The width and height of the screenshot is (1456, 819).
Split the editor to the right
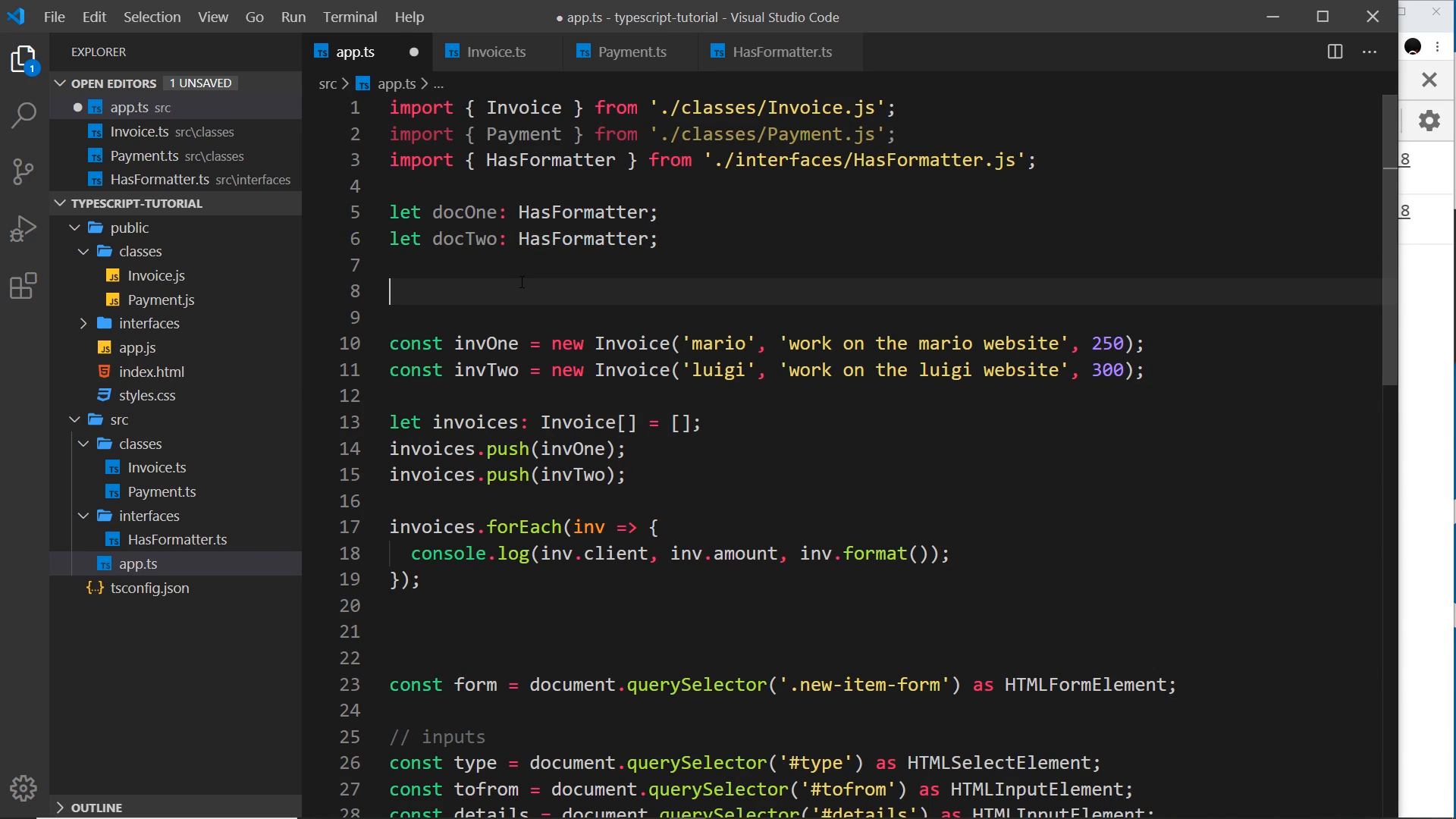point(1335,52)
